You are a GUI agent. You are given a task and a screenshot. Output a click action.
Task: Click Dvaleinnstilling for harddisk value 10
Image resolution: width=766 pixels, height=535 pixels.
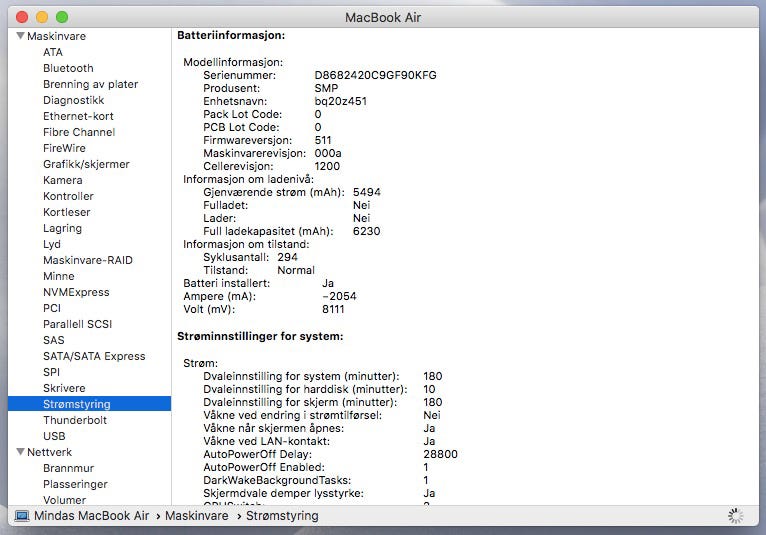[429, 389]
